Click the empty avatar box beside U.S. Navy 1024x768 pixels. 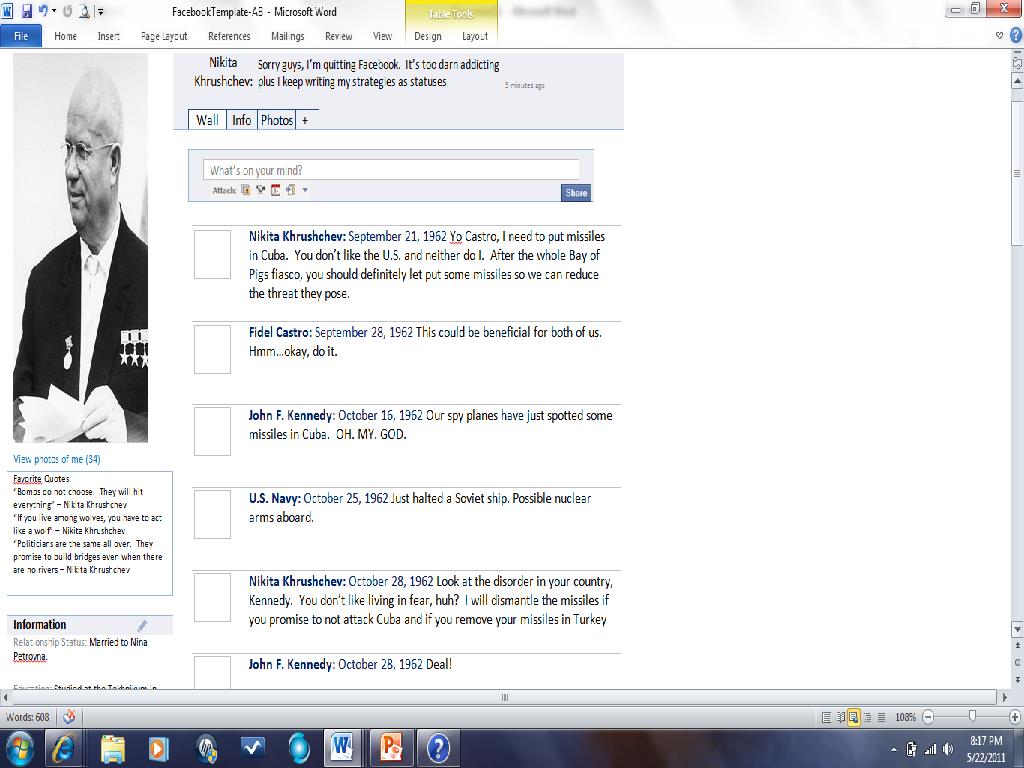tap(212, 515)
